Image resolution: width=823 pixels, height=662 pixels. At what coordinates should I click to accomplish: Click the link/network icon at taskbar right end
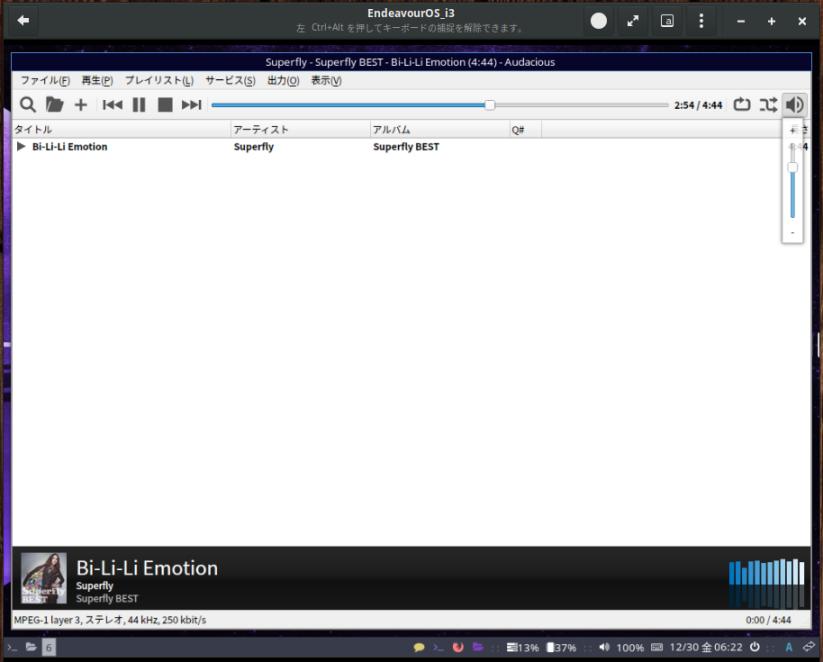coord(809,647)
